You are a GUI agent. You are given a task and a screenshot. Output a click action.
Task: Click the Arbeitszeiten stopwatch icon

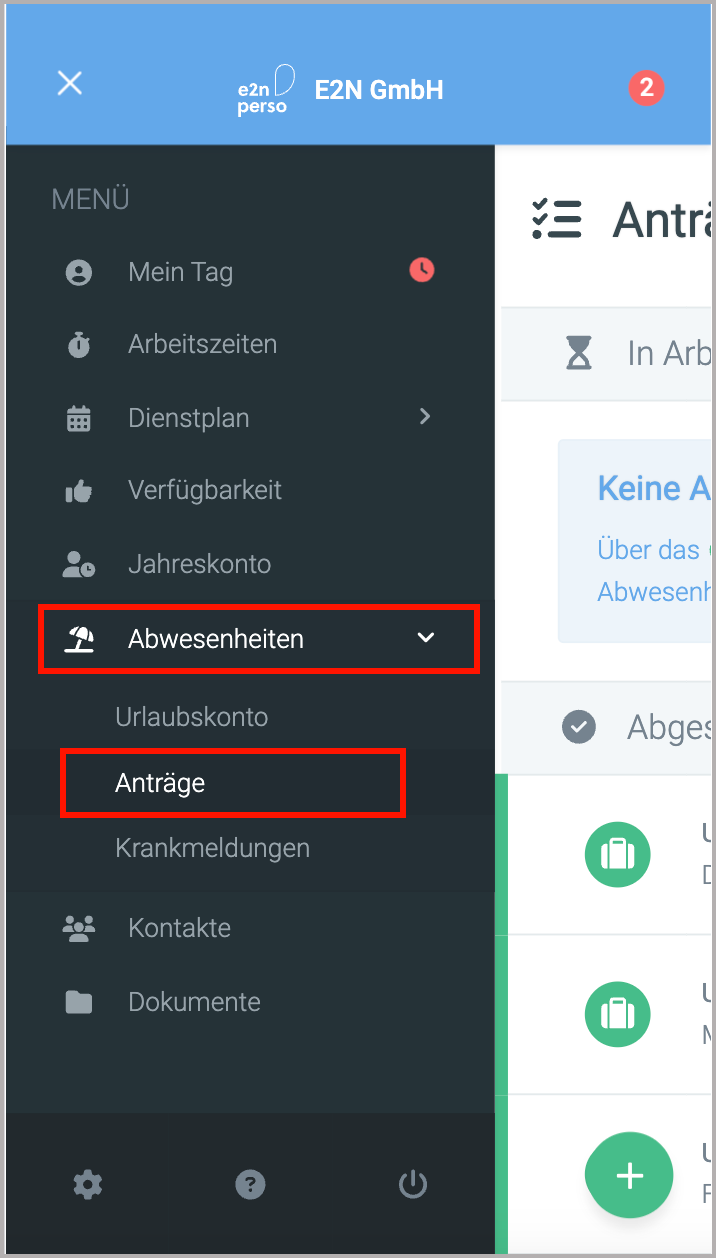click(79, 343)
